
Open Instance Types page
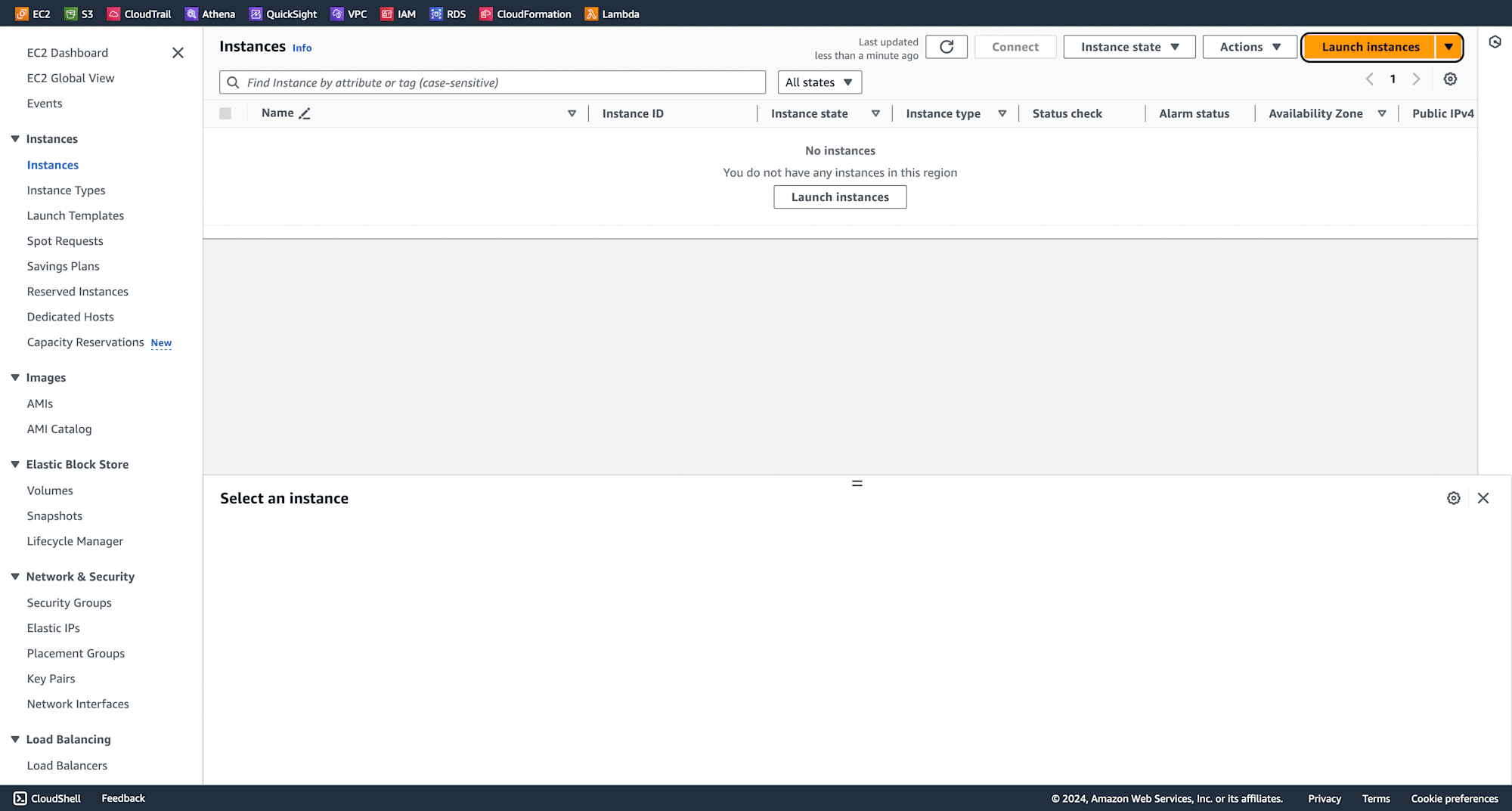pos(66,190)
